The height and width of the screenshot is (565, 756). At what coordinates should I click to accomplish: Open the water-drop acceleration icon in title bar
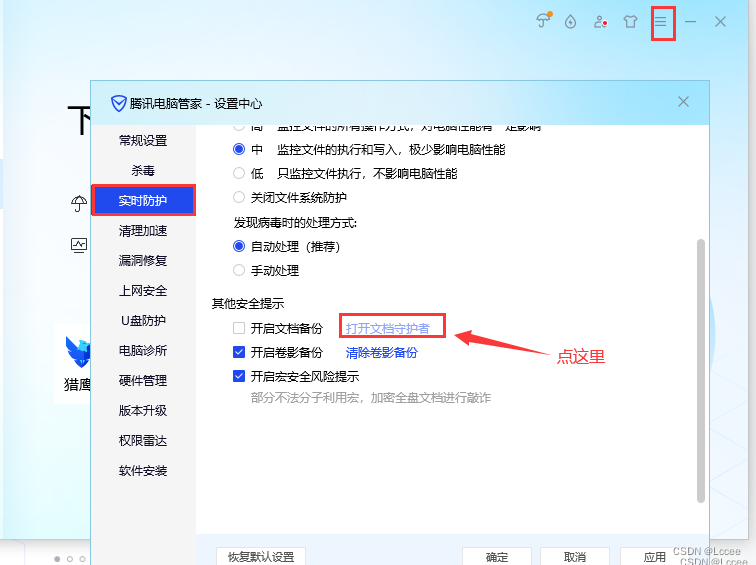(x=570, y=22)
